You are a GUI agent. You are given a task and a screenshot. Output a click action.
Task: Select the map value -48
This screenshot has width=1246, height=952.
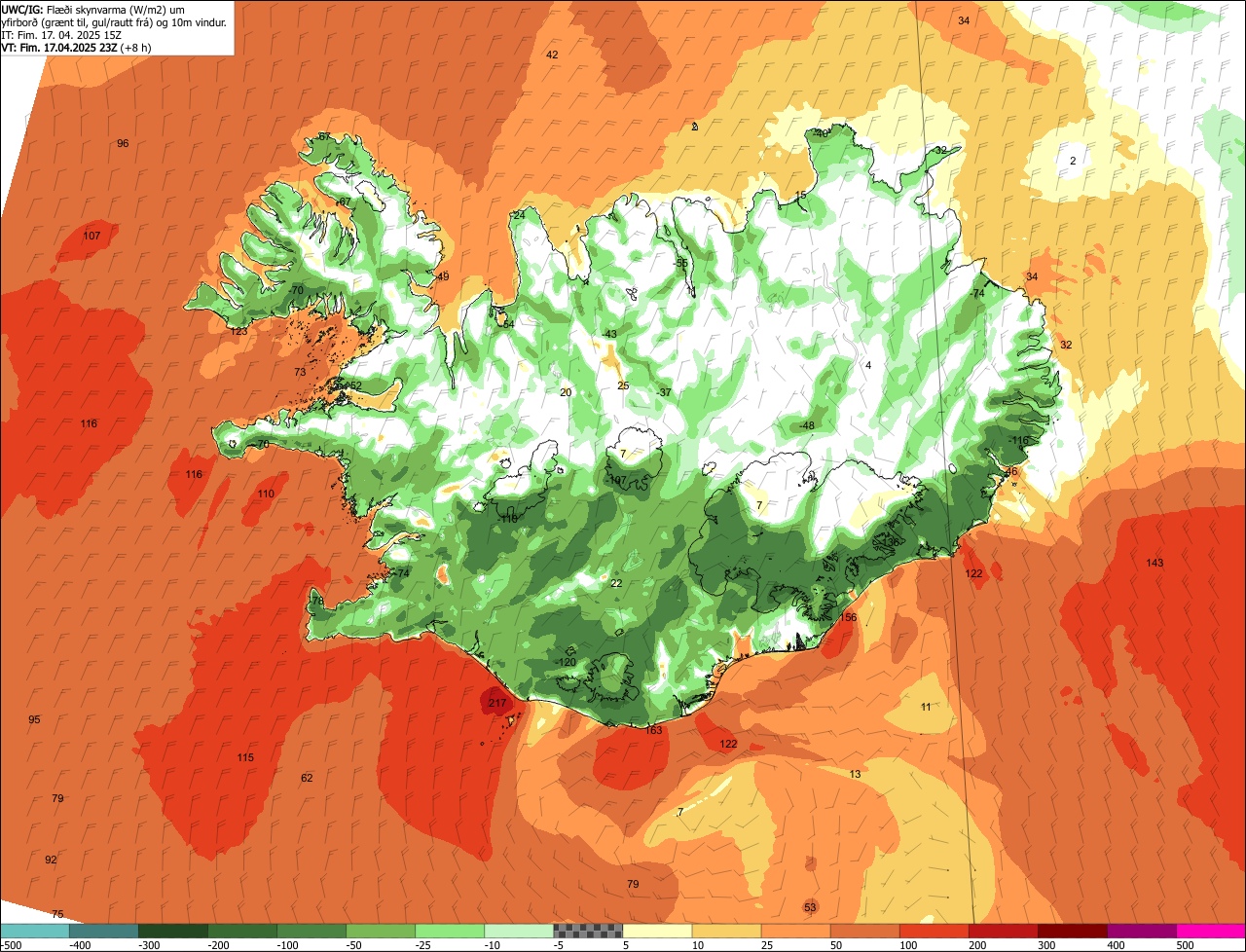[x=806, y=425]
